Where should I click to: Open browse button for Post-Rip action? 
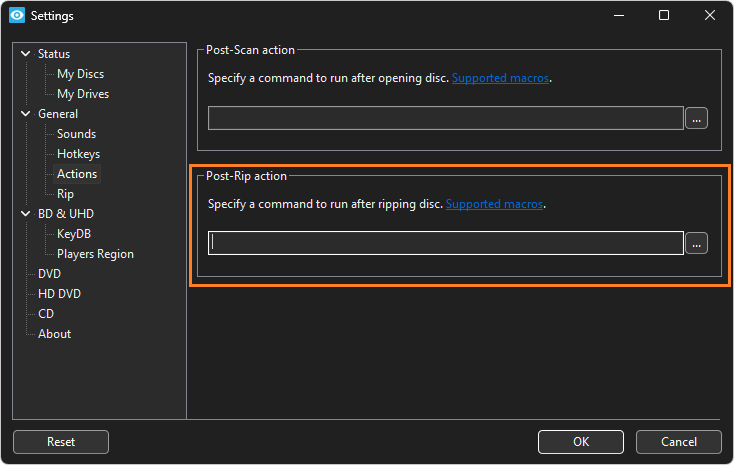696,244
